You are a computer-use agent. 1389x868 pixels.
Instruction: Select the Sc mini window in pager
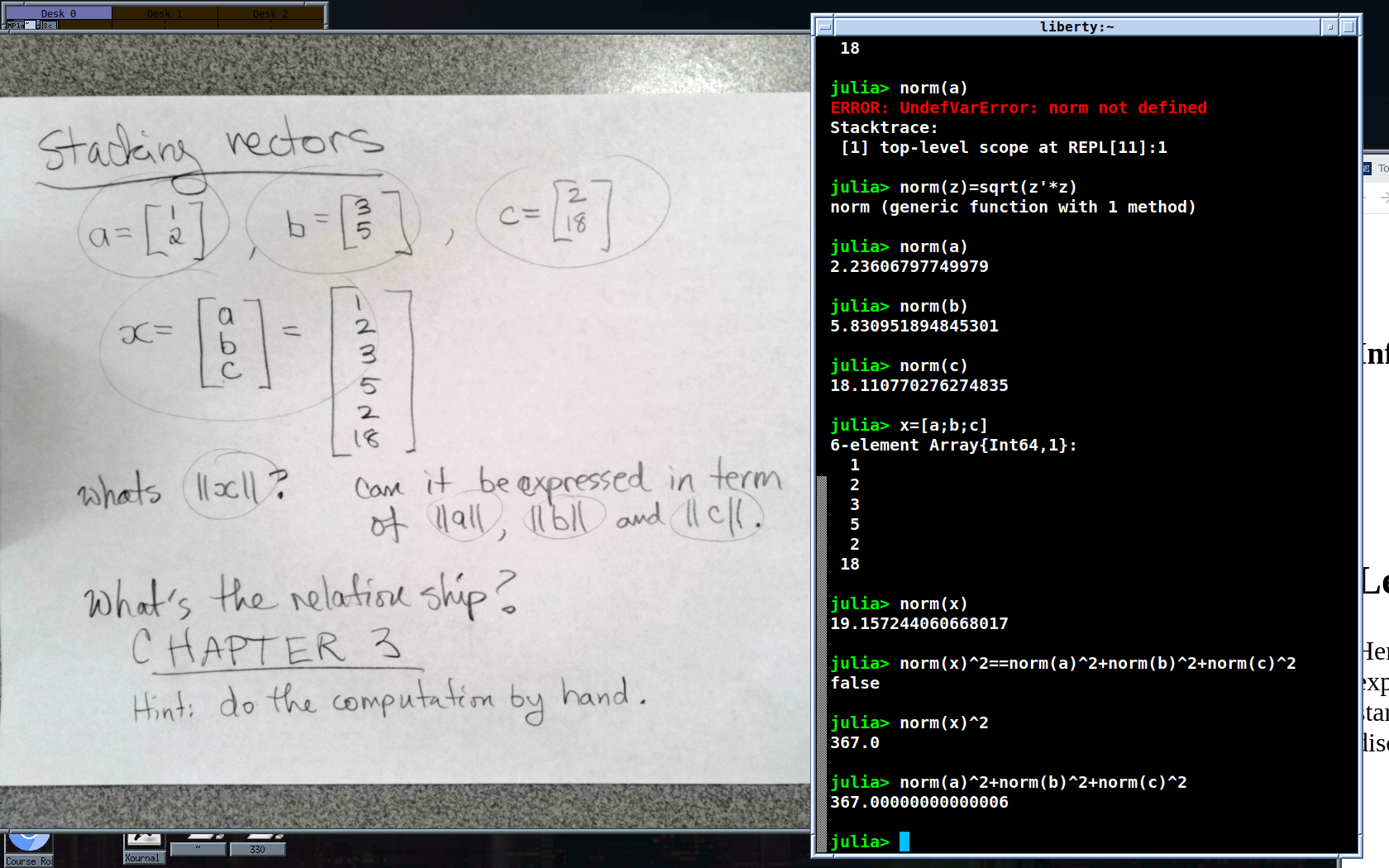pyautogui.click(x=48, y=26)
